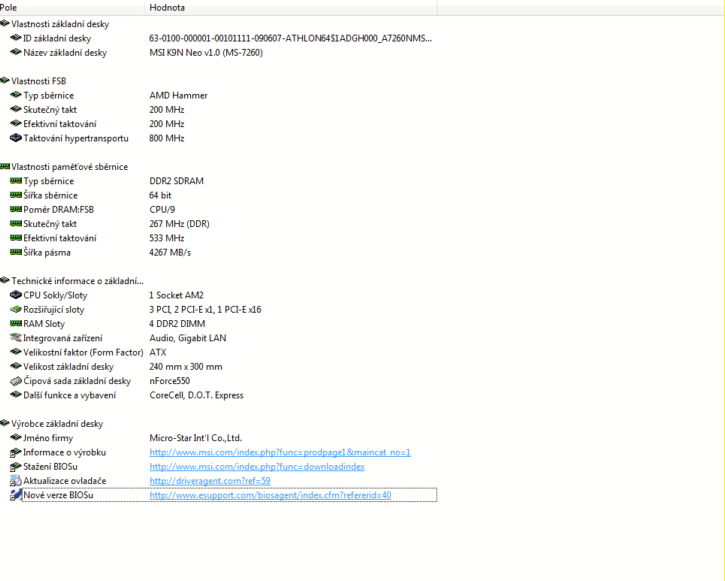
Task: Select the Výrobce základní desky heading
Action: tap(57, 424)
